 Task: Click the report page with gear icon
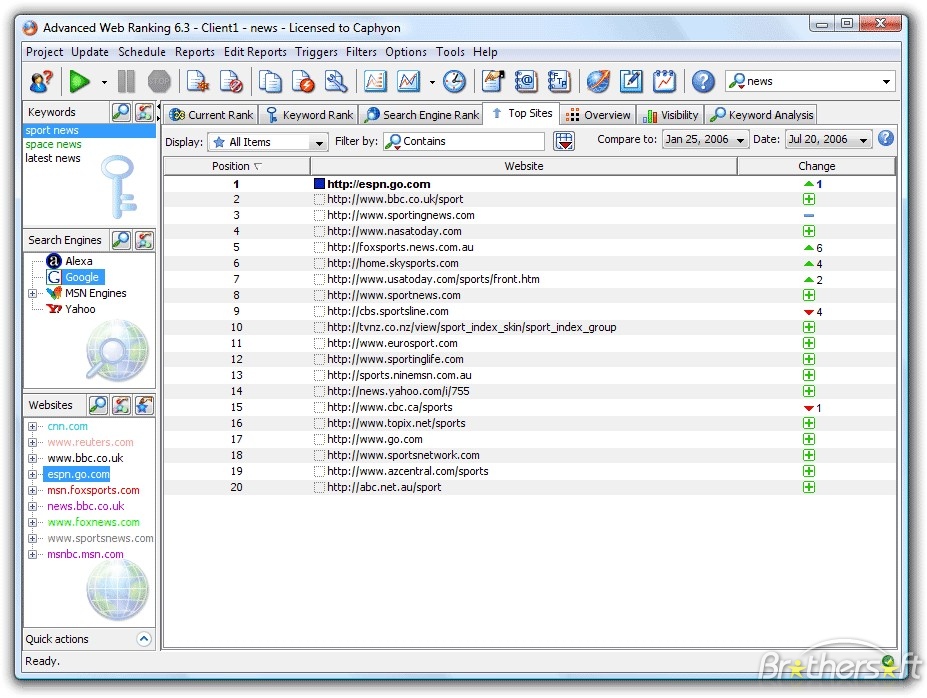click(x=197, y=82)
